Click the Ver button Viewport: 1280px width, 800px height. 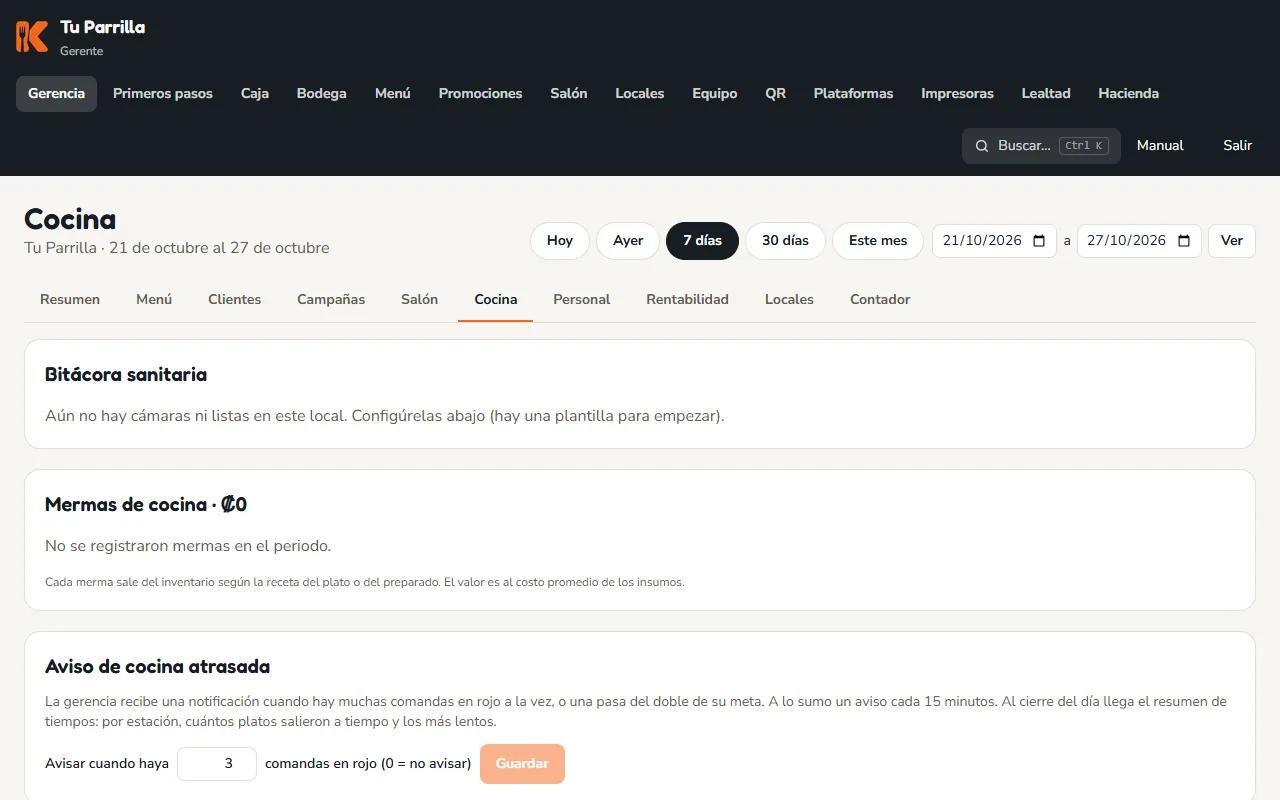(x=1232, y=241)
